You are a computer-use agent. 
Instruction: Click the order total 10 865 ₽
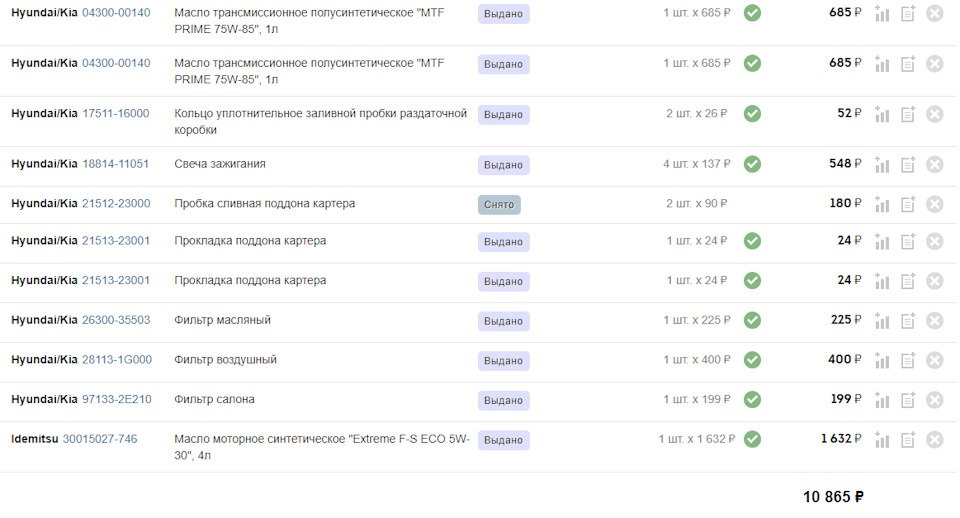pos(833,497)
